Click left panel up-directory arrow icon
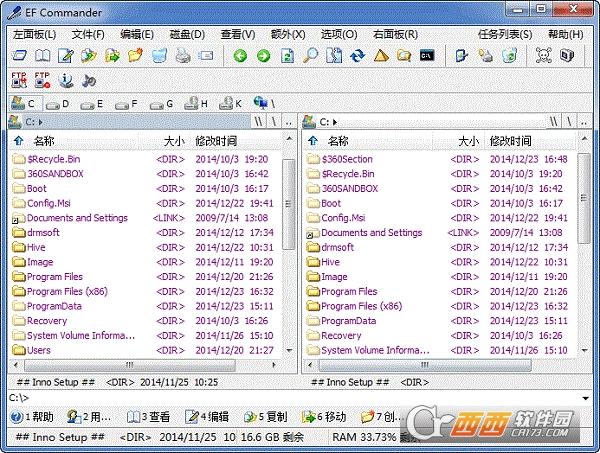This screenshot has height=453, width=600. tap(18, 141)
